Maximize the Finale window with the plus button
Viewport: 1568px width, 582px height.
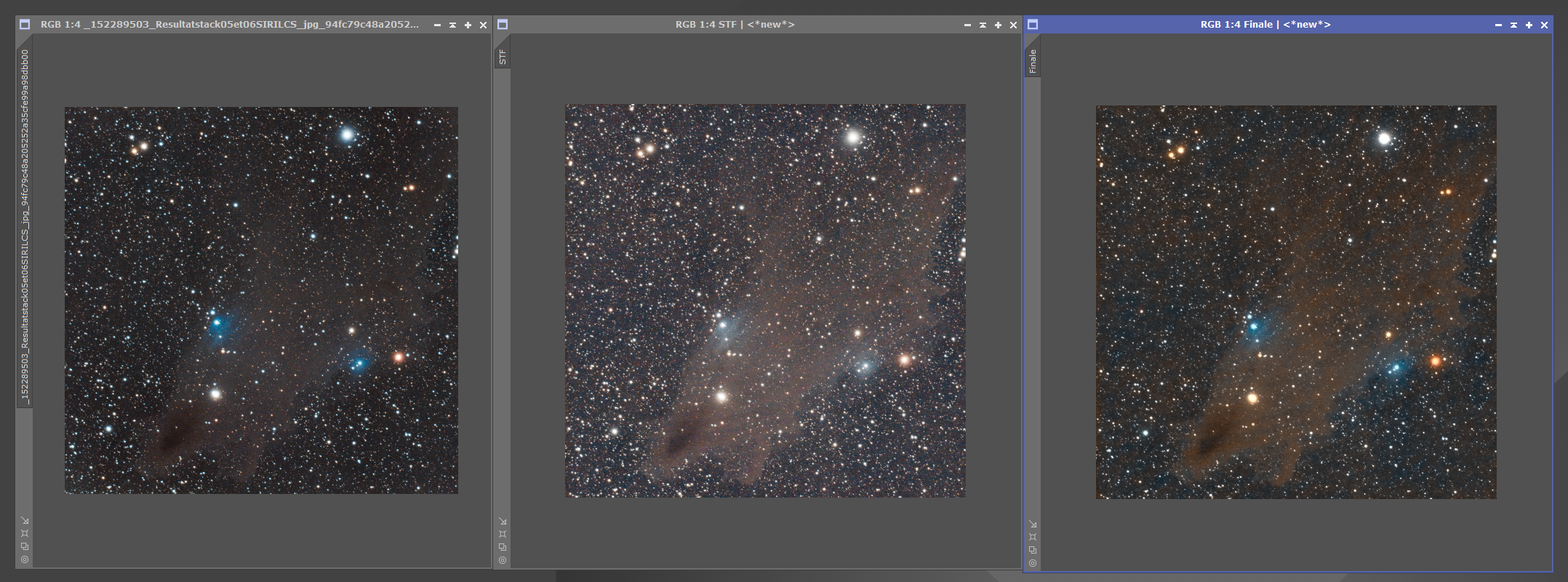[x=1529, y=25]
